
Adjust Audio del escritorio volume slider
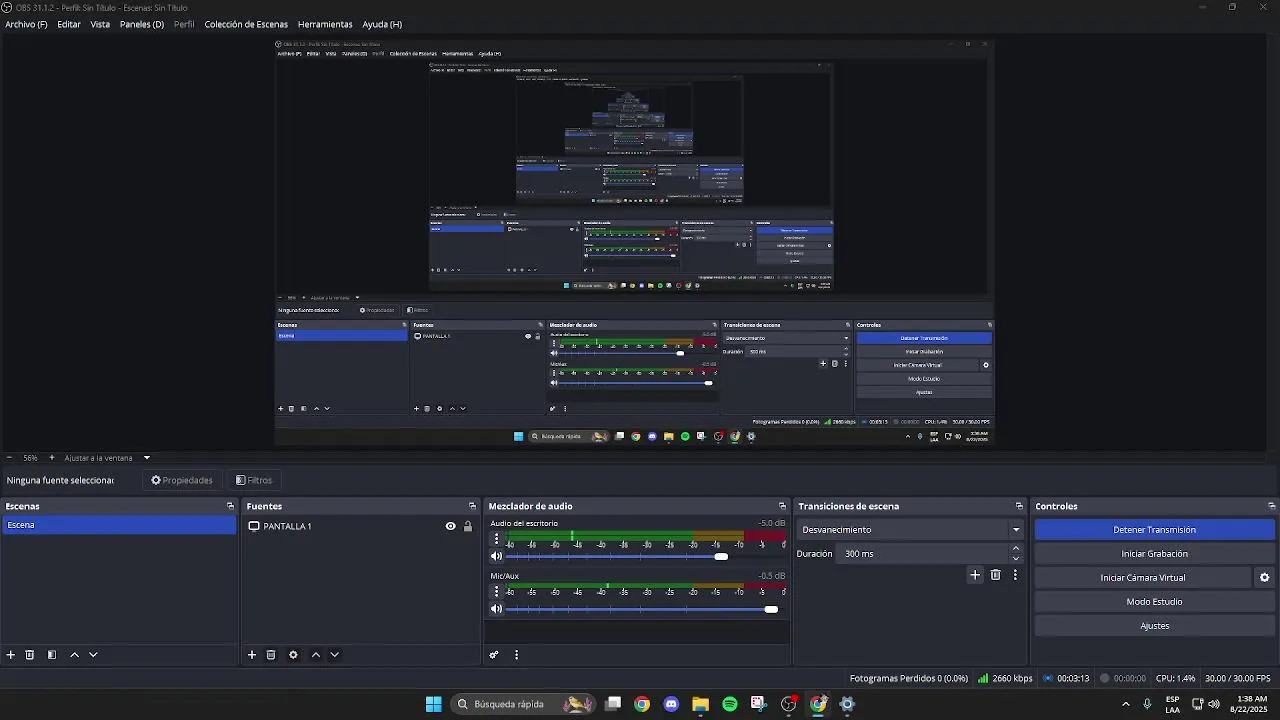pyautogui.click(x=721, y=556)
